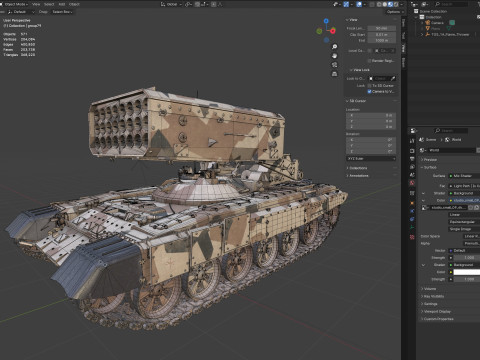480x360 pixels.
Task: Toggle snapping magnet in header
Action: (x=197, y=4)
